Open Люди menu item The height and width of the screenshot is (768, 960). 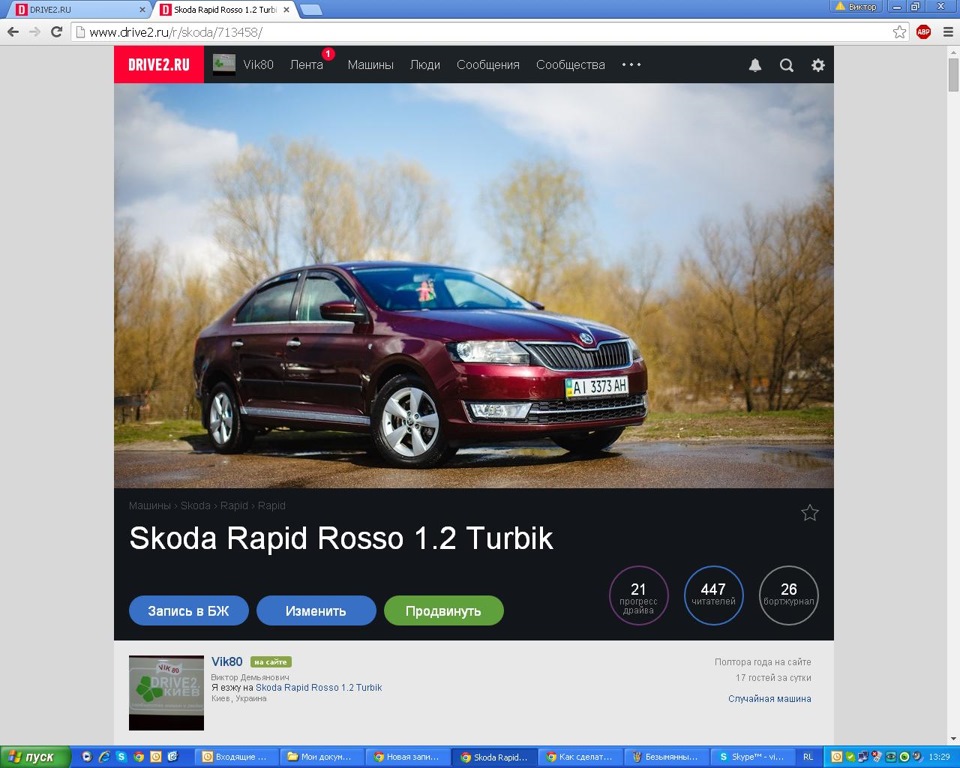click(425, 65)
